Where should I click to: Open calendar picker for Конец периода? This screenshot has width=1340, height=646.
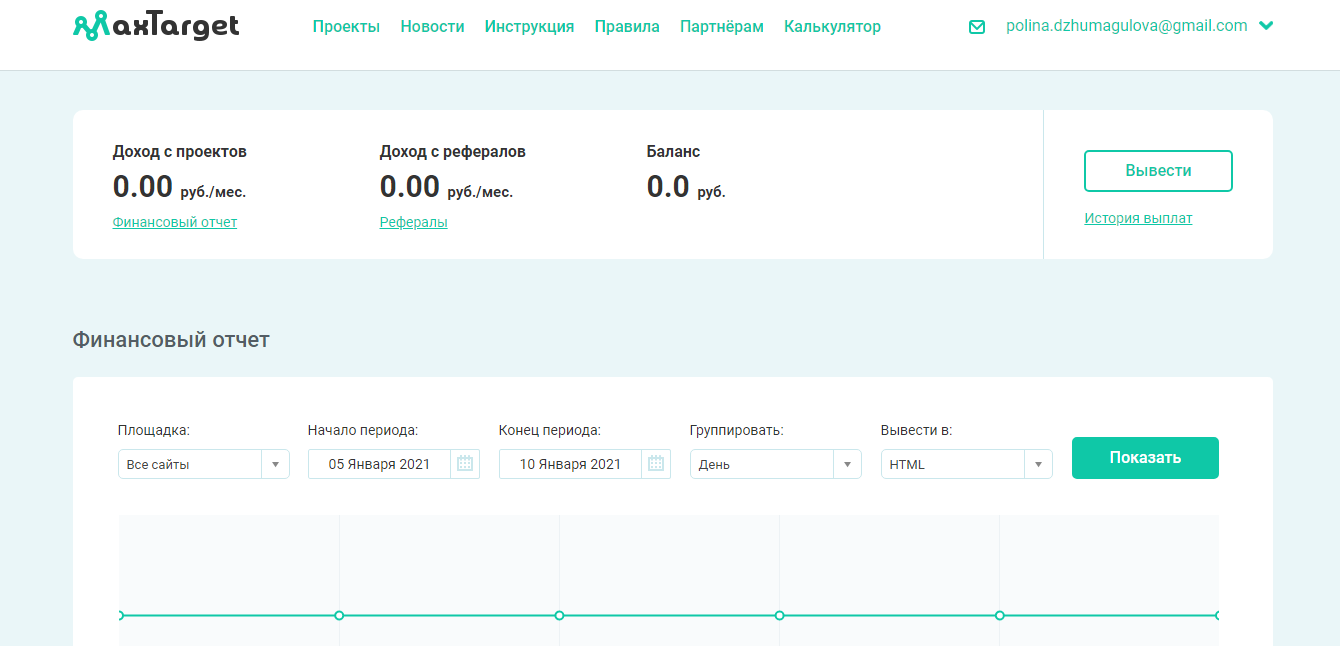(656, 464)
